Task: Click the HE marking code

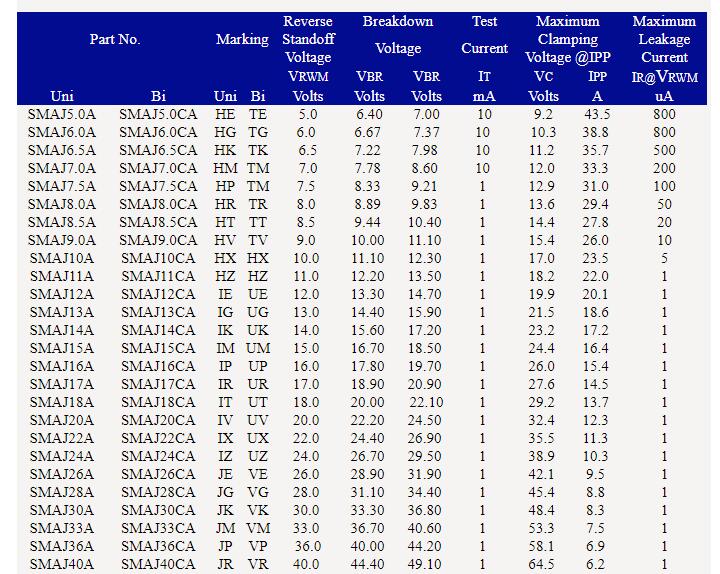Action: (x=225, y=114)
